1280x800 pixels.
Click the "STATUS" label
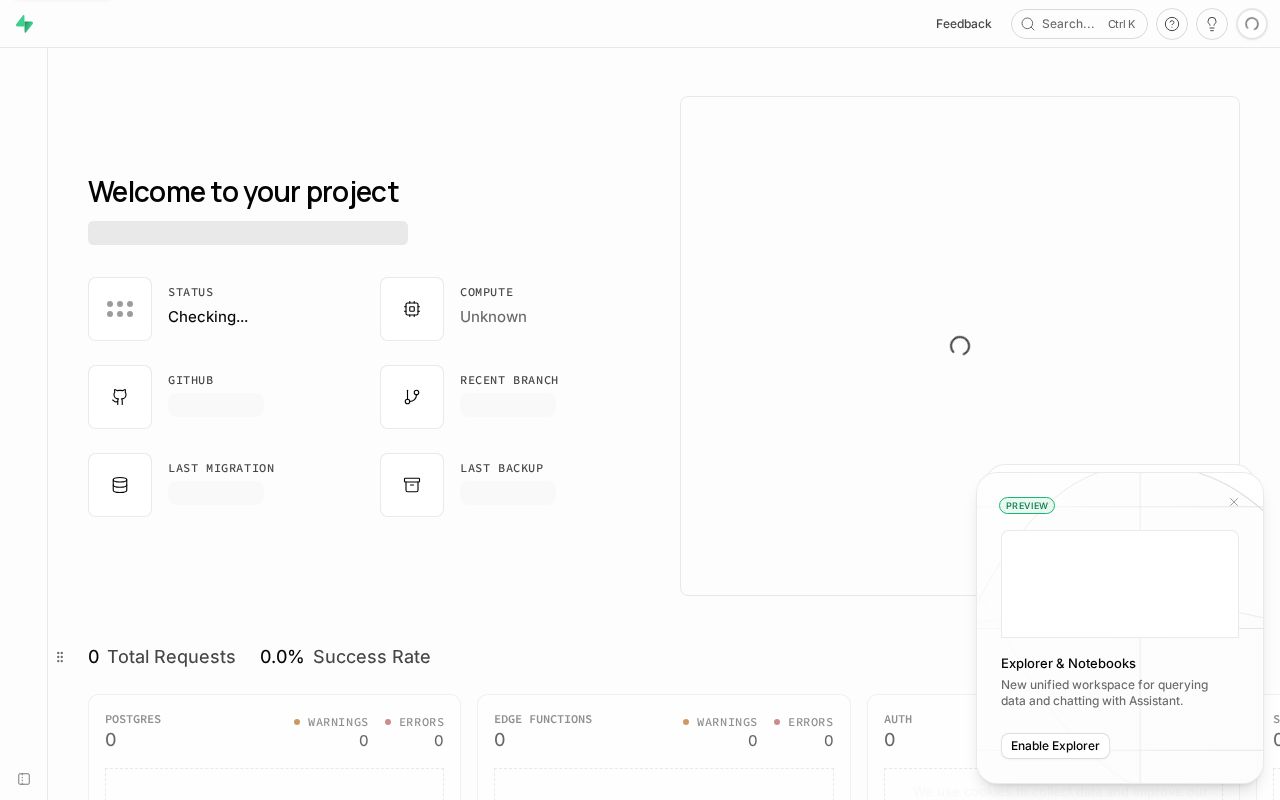(191, 292)
